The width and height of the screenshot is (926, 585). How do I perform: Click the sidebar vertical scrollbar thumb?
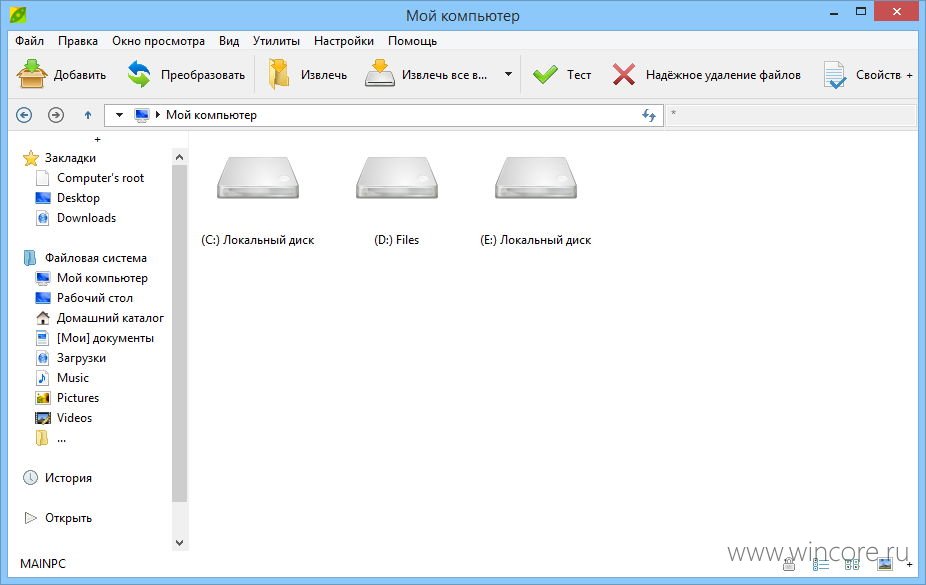pos(180,334)
